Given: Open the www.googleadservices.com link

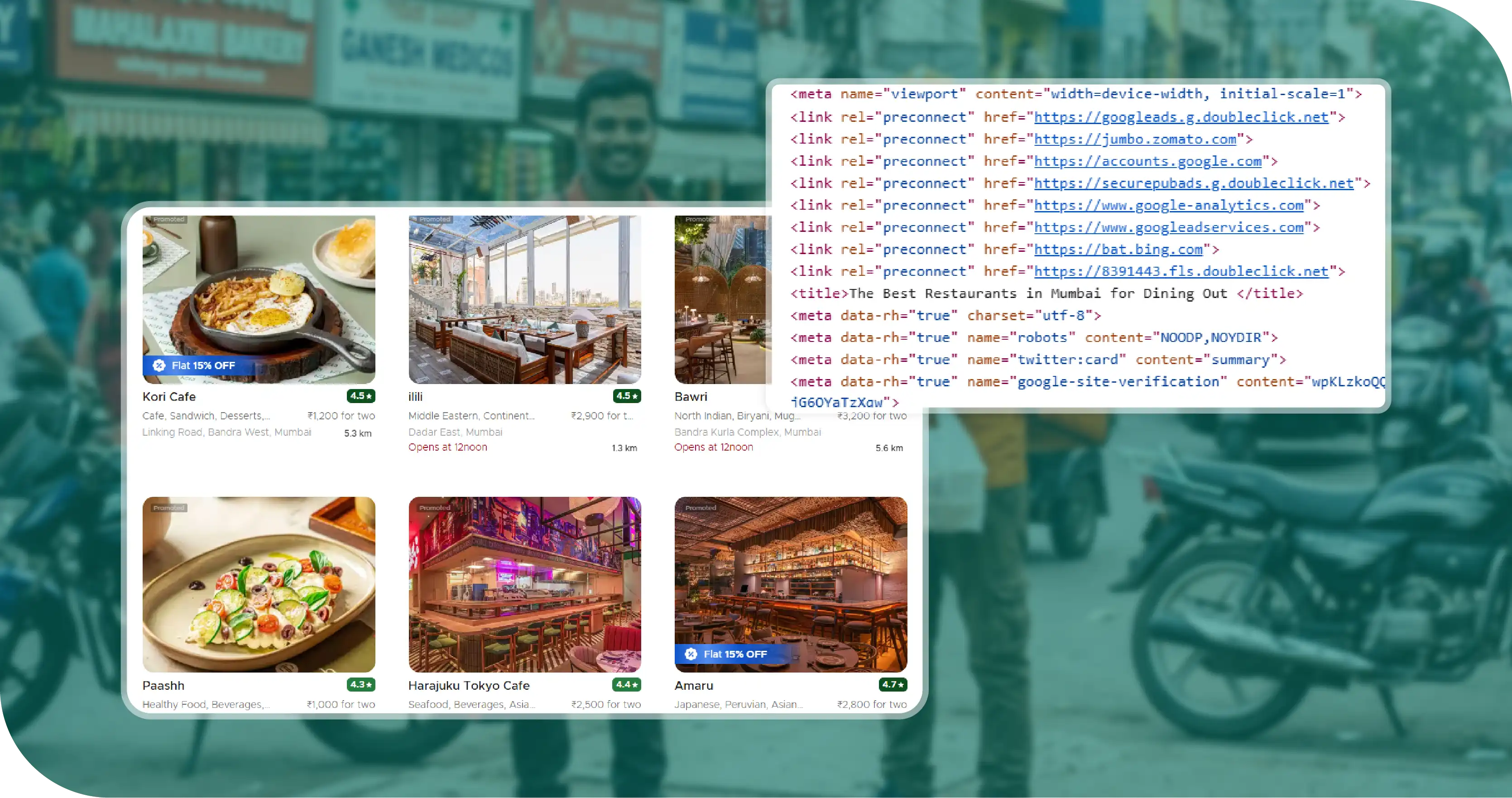Looking at the screenshot, I should pos(1169,228).
